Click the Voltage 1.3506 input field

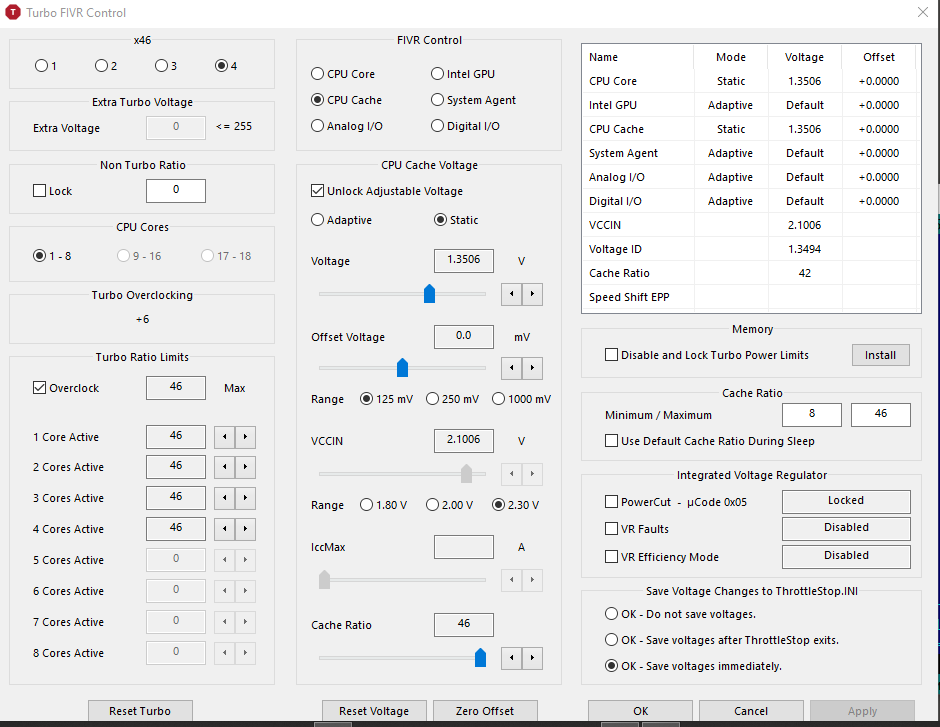pyautogui.click(x=464, y=260)
